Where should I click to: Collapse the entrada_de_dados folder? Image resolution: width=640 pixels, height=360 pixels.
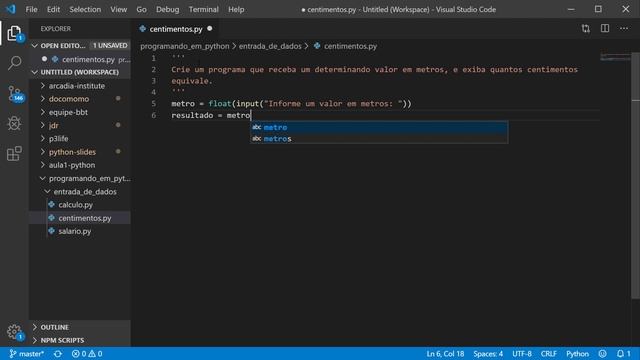click(80, 191)
